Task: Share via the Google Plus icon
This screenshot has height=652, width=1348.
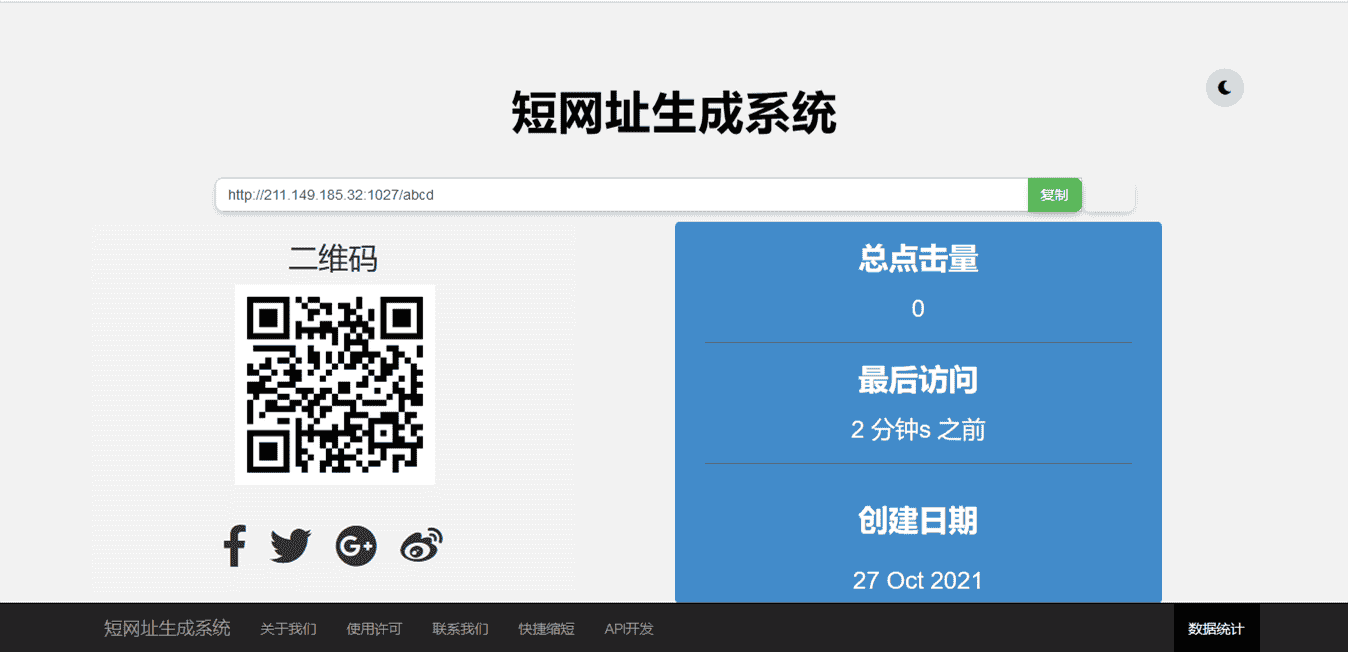Action: 356,546
